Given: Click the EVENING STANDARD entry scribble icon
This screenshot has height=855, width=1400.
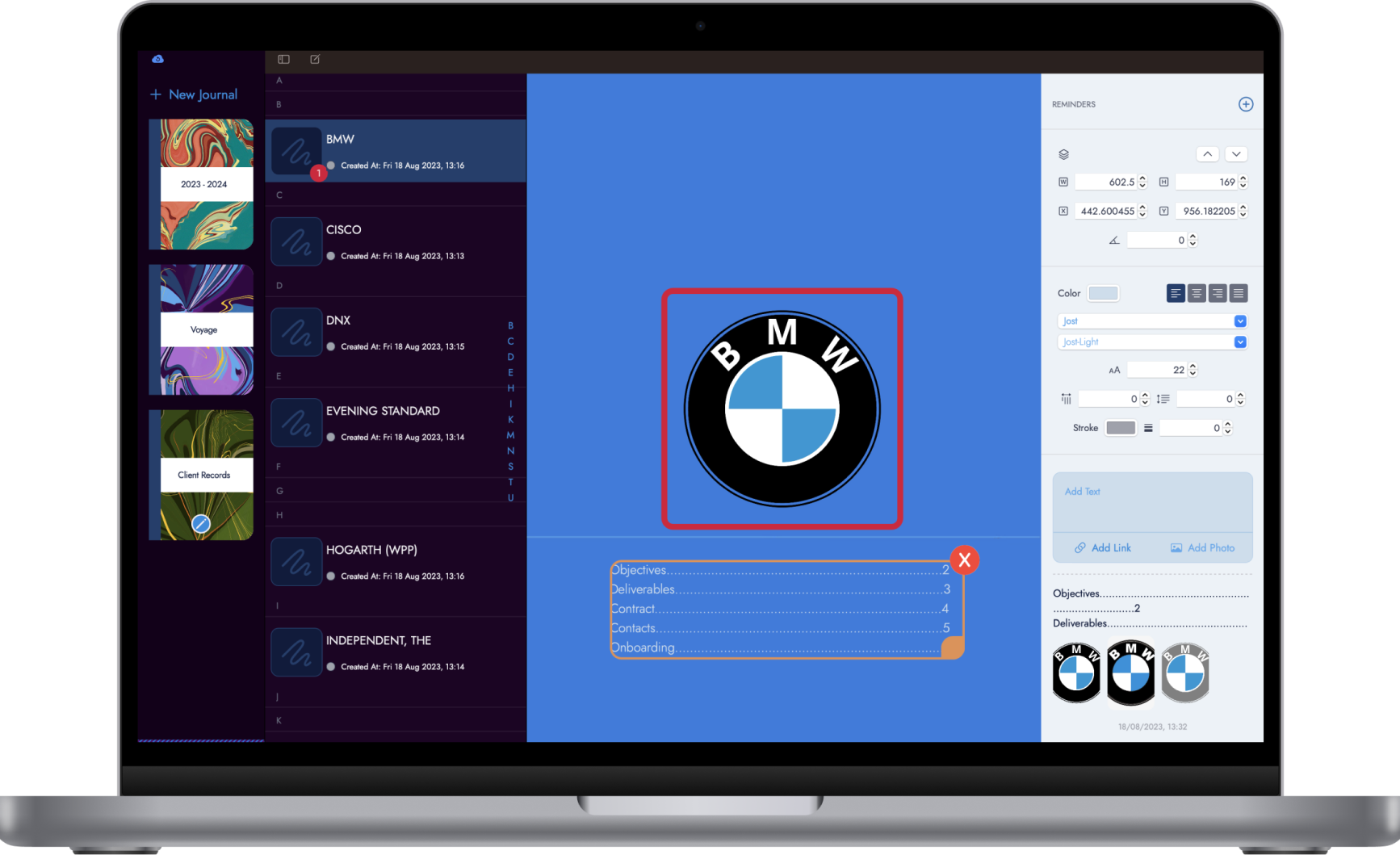Looking at the screenshot, I should [x=296, y=422].
